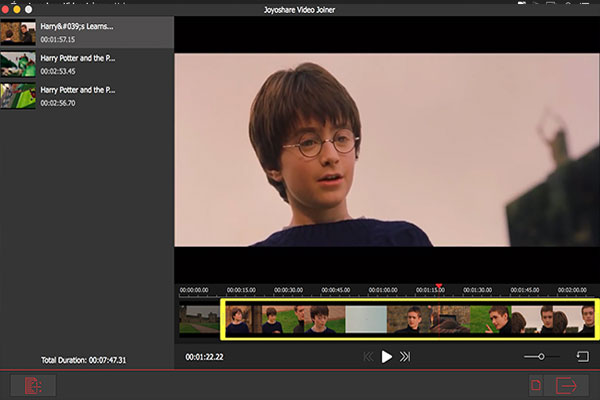Step to the previous frame
This screenshot has width=600, height=400.
369,357
